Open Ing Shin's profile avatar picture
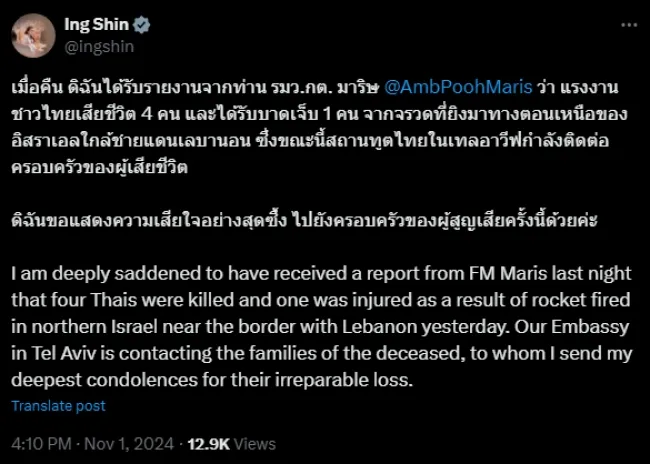The image size is (650, 464). [x=33, y=36]
